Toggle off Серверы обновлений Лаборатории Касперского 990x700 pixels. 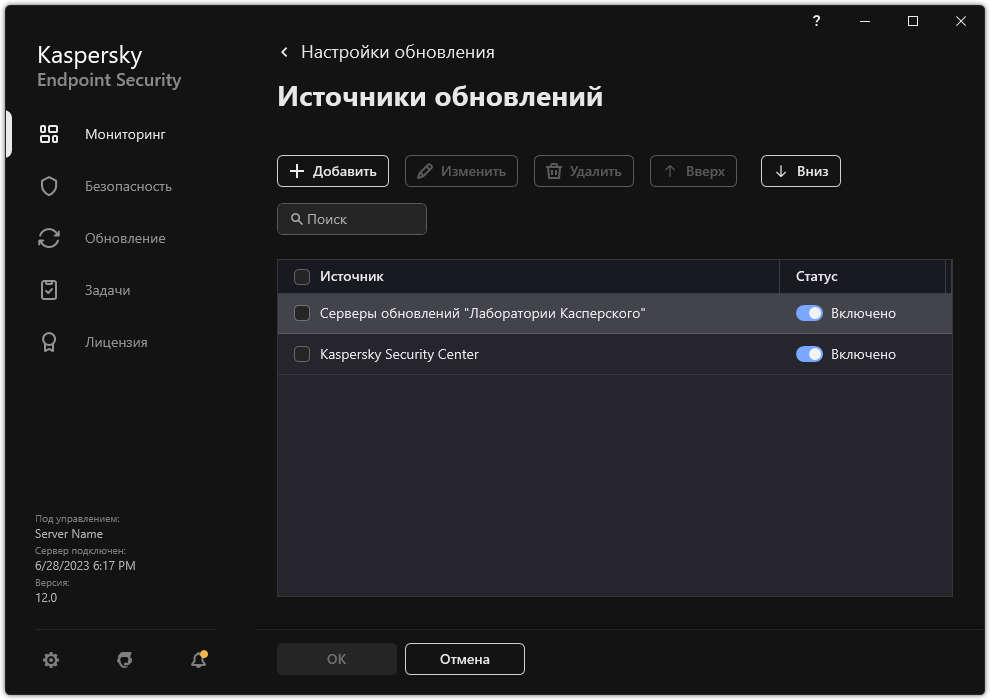tap(810, 313)
